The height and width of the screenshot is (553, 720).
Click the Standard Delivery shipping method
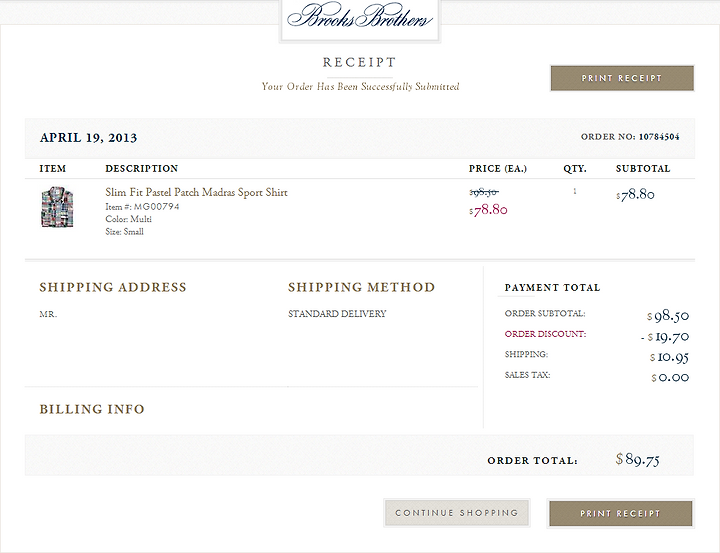pos(337,314)
